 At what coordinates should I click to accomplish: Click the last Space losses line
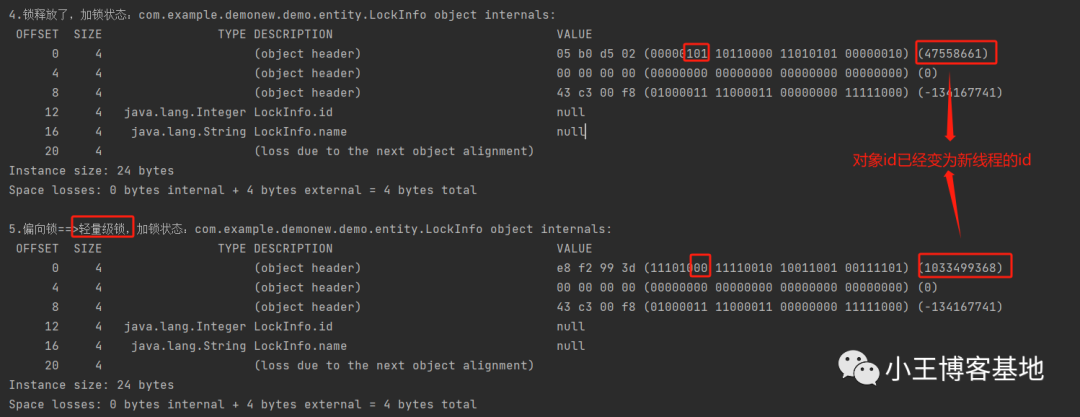[x=242, y=404]
